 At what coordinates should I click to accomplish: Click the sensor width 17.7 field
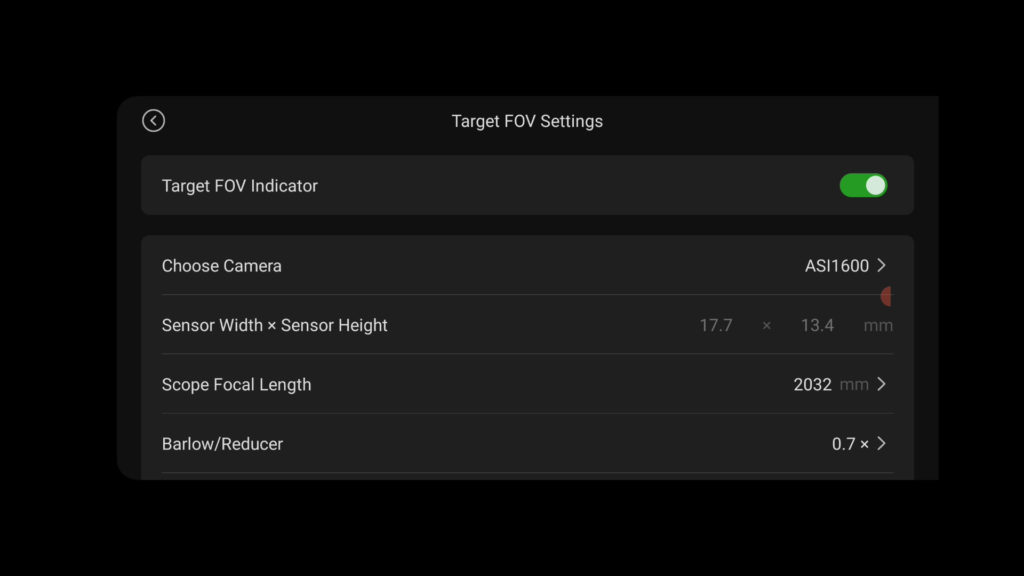coord(716,325)
